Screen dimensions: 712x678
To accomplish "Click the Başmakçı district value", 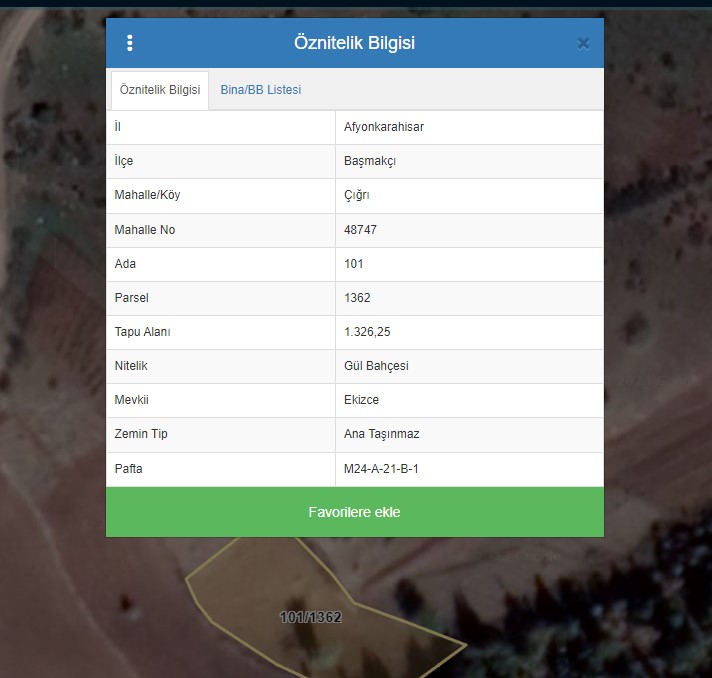I will point(370,161).
